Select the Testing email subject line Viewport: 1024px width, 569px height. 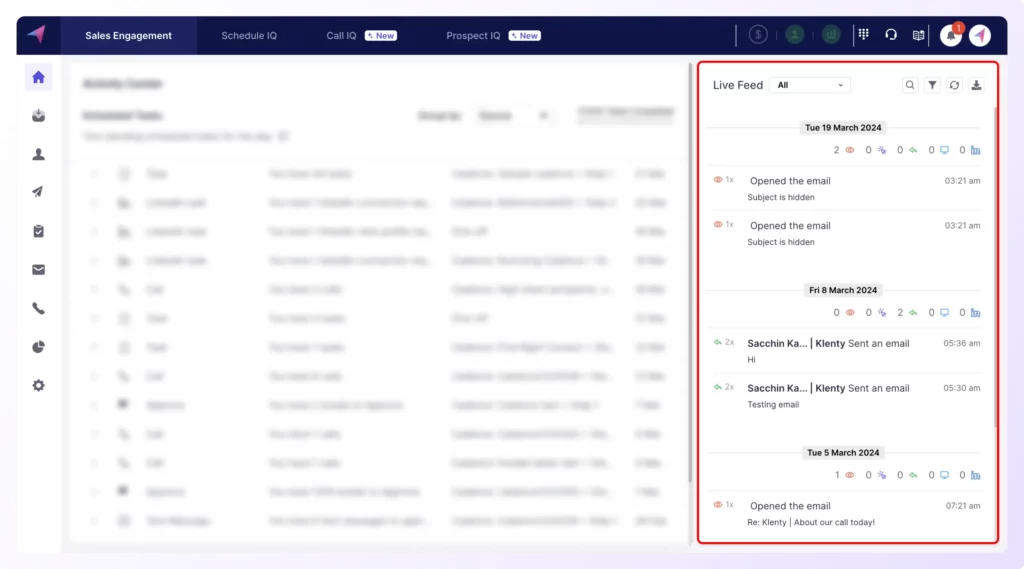pos(773,404)
